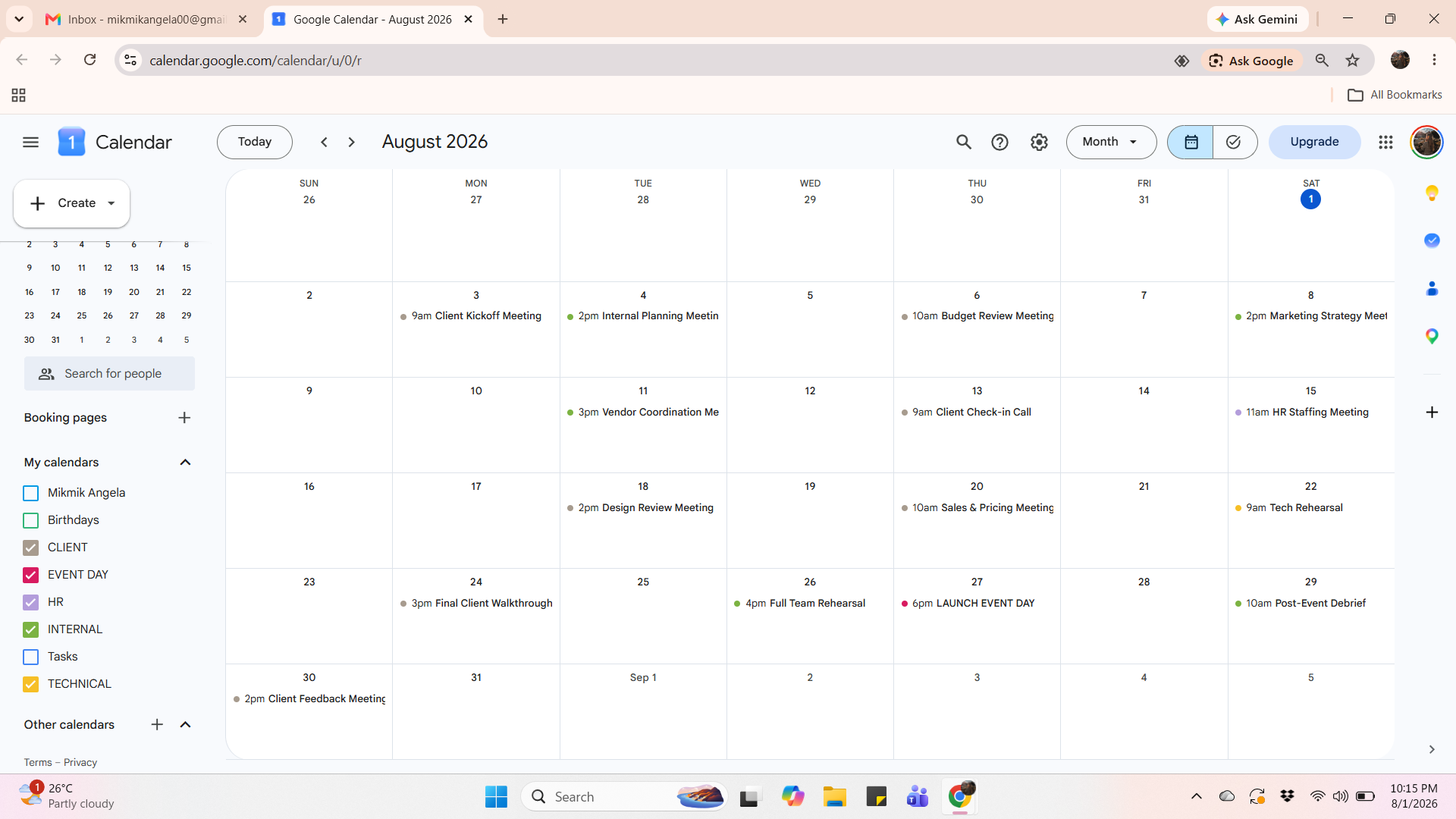Open the Ask Gemini button

tap(1257, 19)
